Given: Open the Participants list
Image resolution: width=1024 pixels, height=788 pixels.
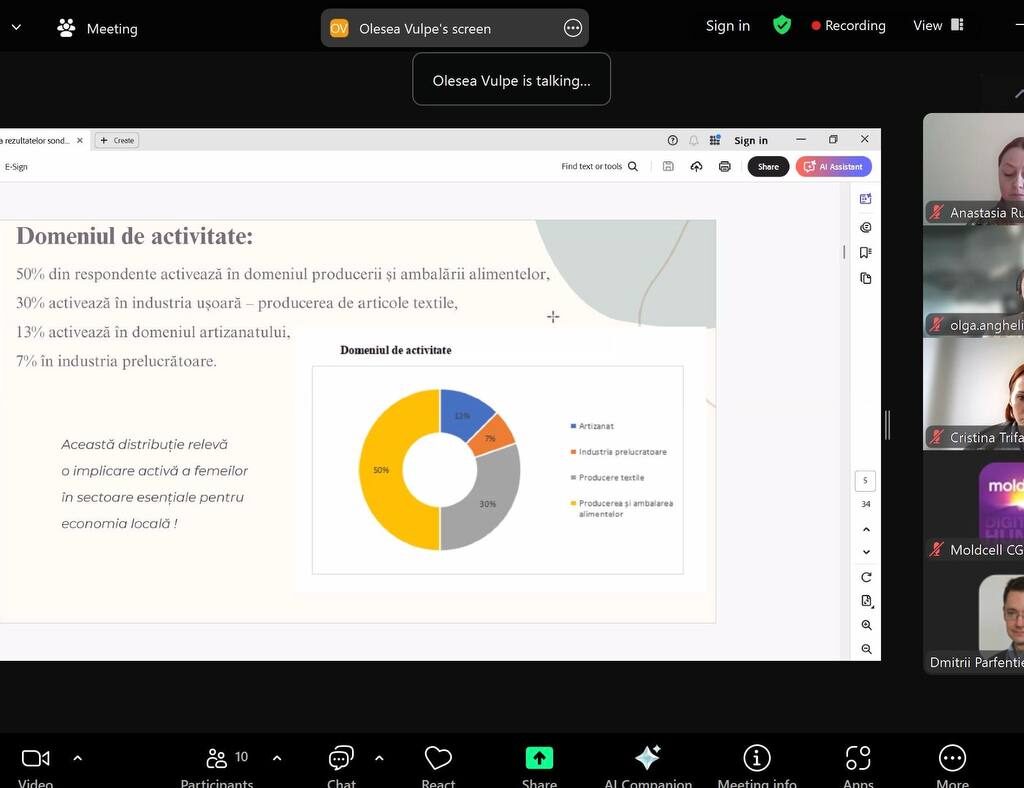Looking at the screenshot, I should pos(217,759).
